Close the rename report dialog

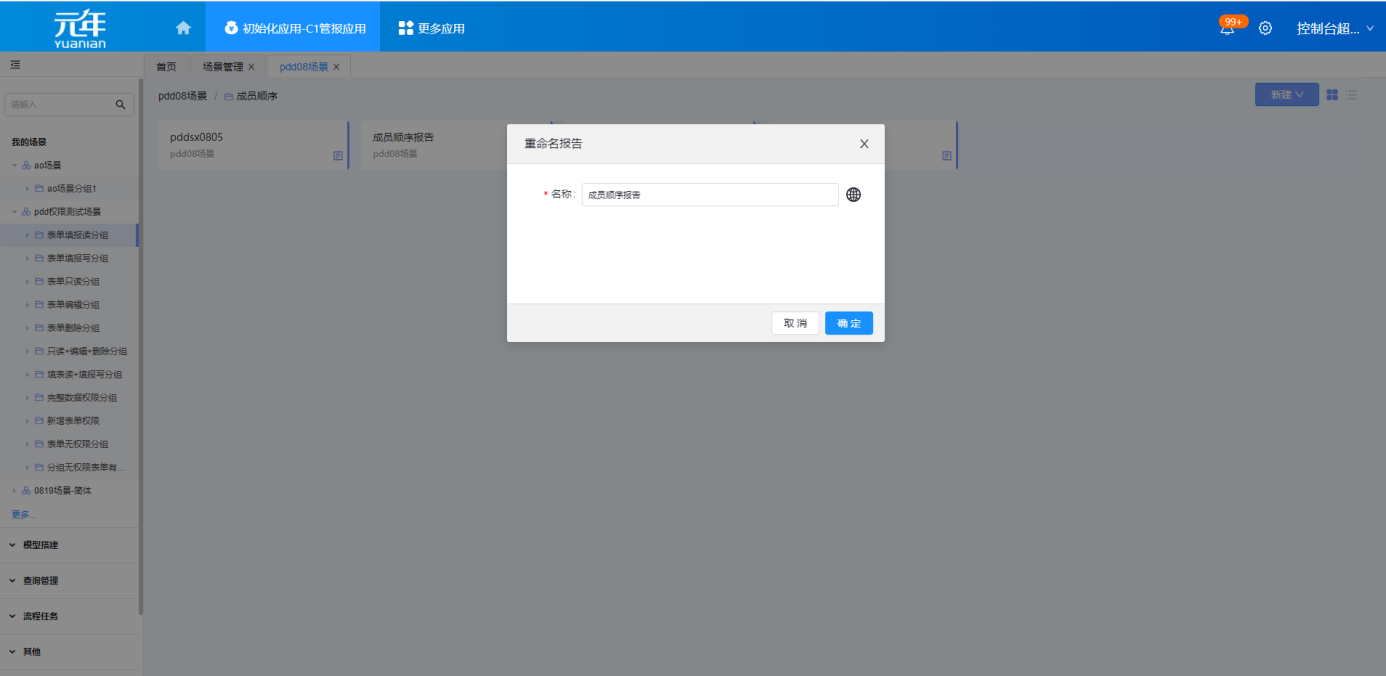(x=864, y=144)
